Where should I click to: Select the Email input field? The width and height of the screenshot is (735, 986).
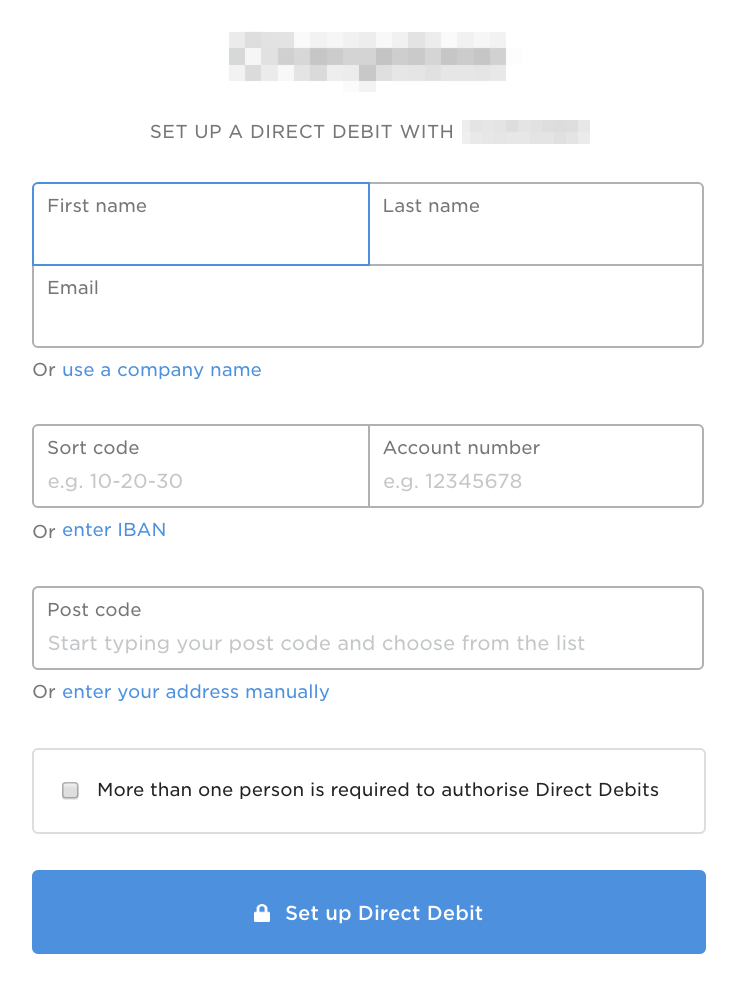pos(368,317)
